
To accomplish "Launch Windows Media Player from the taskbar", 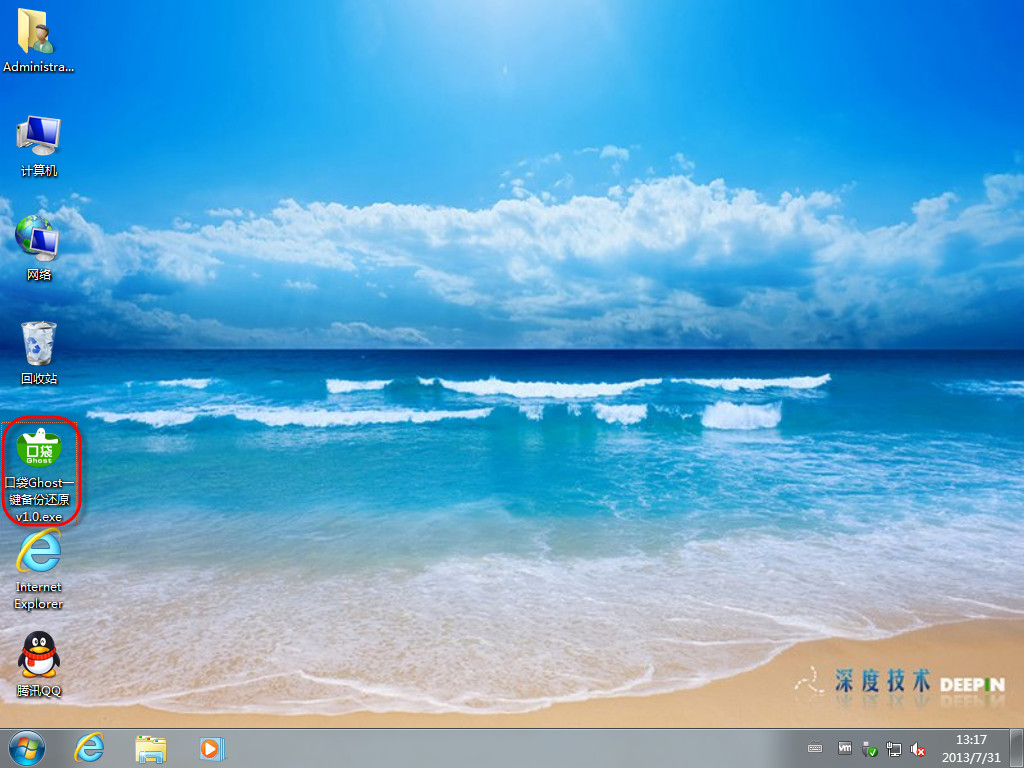I will coord(210,748).
